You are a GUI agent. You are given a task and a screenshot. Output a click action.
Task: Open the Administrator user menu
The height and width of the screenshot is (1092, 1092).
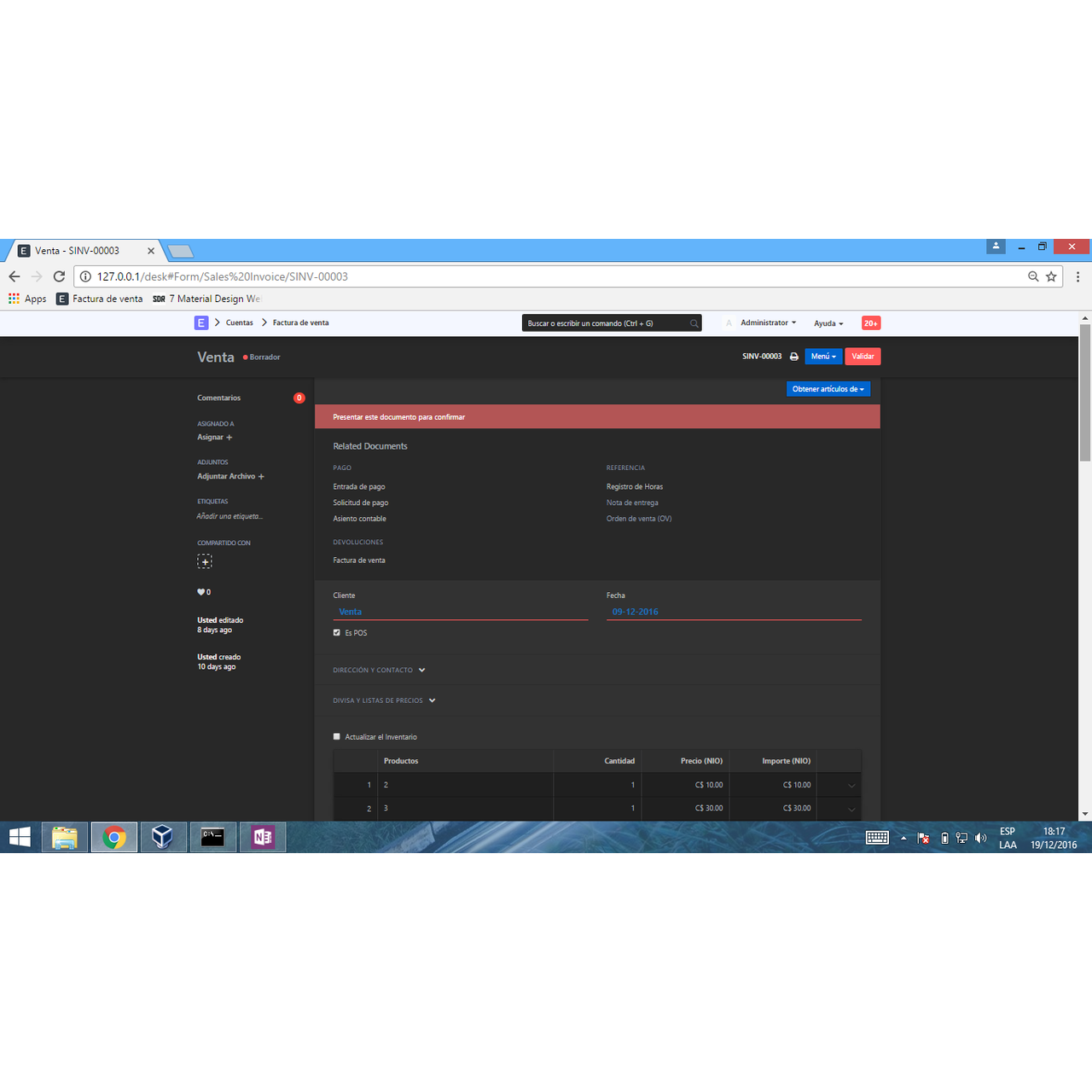[767, 323]
